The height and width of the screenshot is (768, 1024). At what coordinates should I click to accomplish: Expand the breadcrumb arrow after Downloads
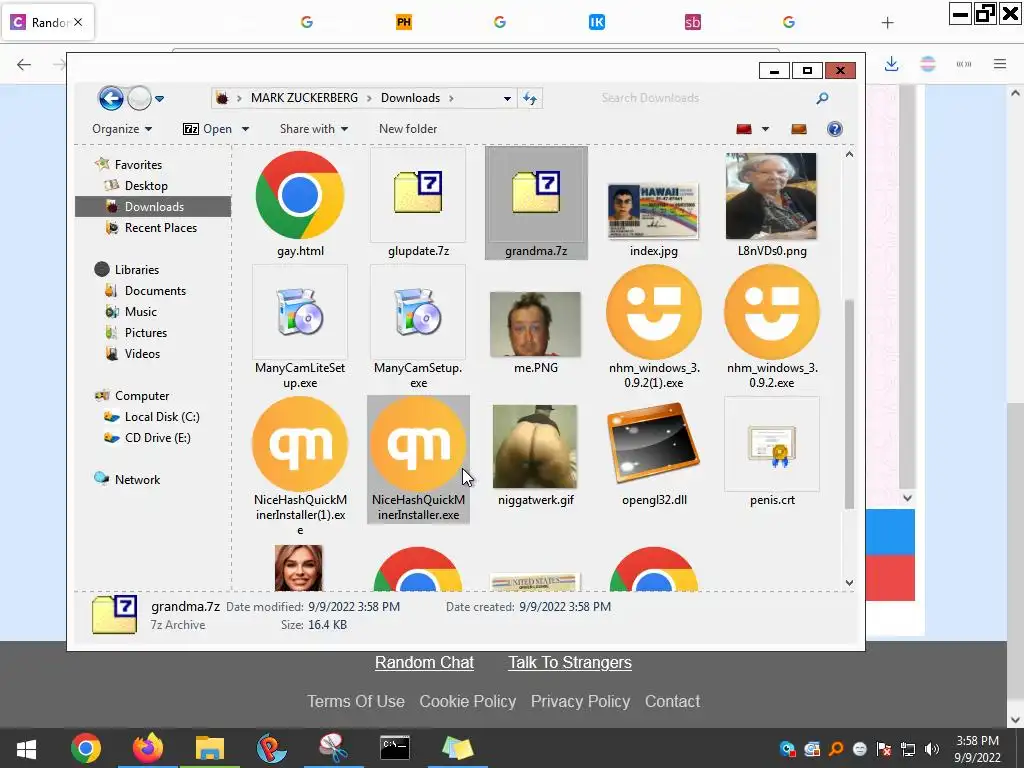point(451,99)
